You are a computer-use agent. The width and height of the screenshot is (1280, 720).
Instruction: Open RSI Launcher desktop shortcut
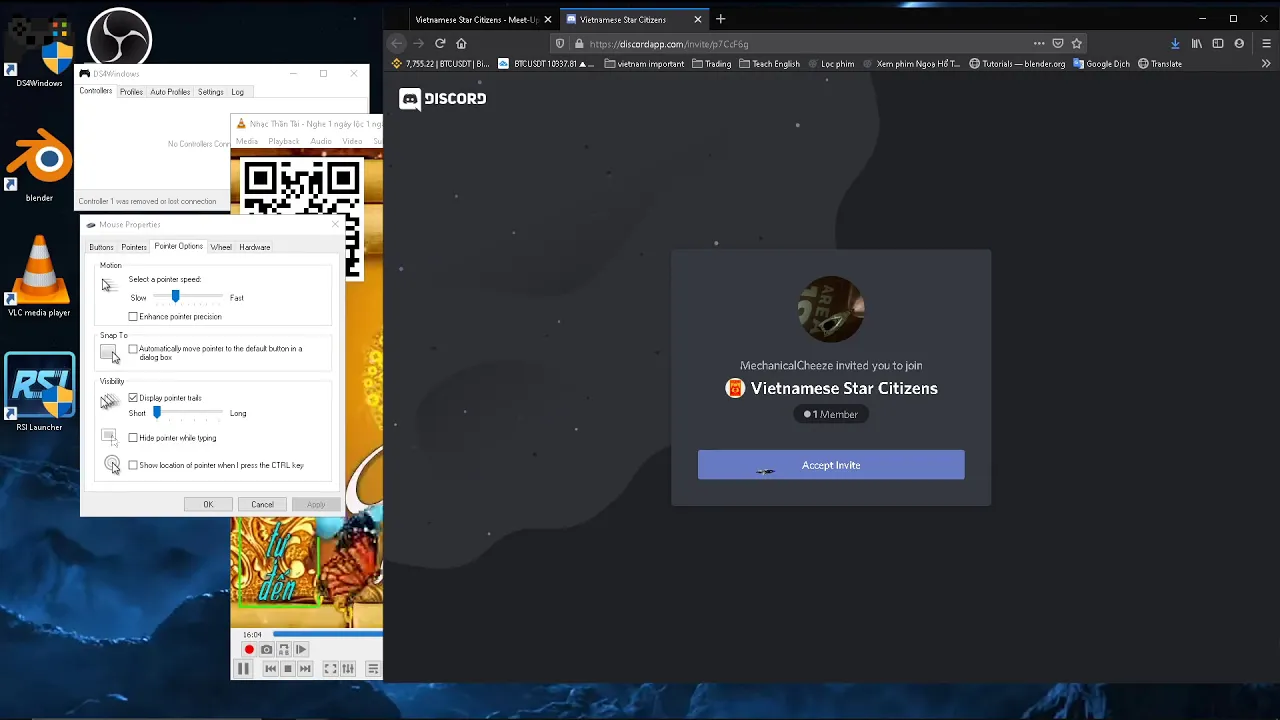click(39, 392)
